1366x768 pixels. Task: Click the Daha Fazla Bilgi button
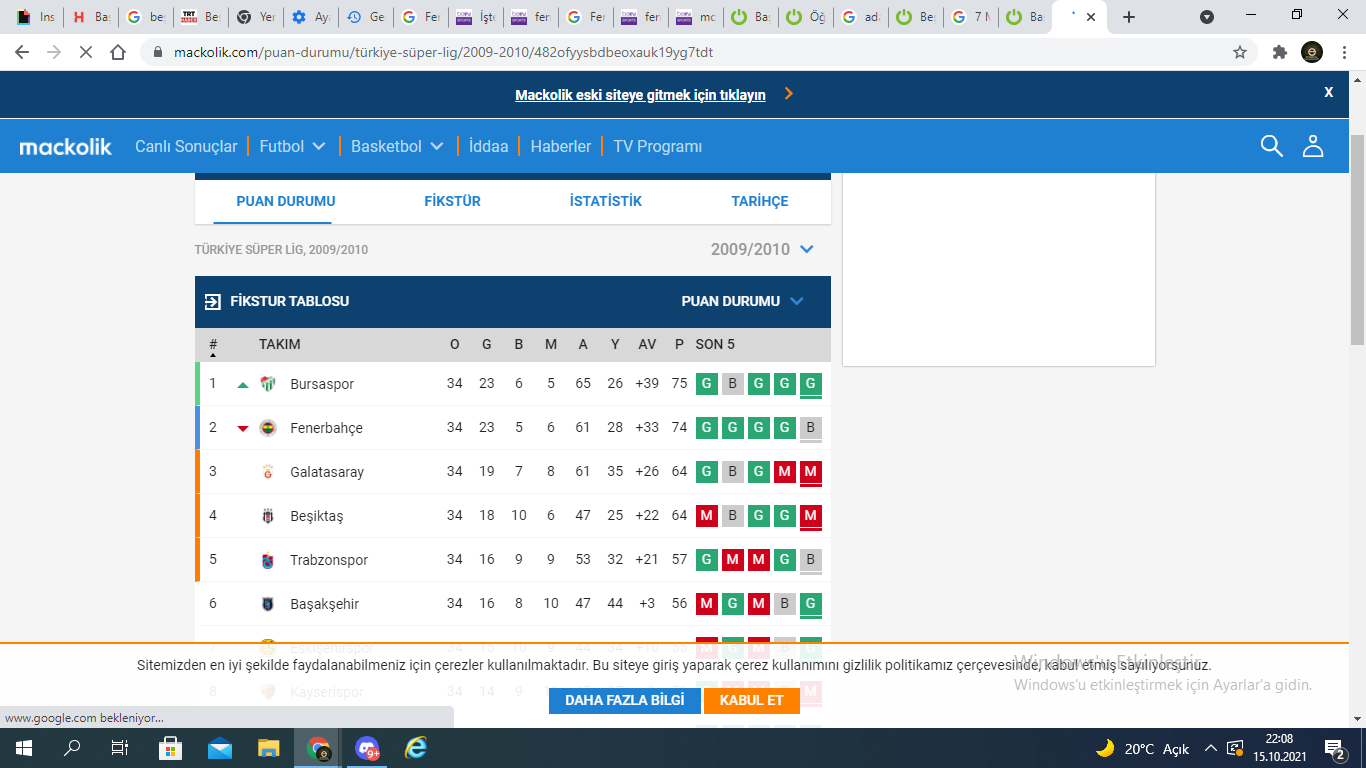pos(625,700)
